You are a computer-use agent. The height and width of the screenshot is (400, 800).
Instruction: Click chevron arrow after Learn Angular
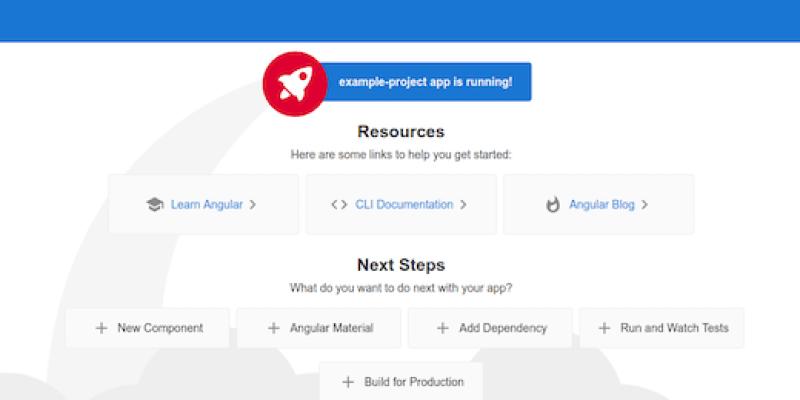click(x=253, y=204)
